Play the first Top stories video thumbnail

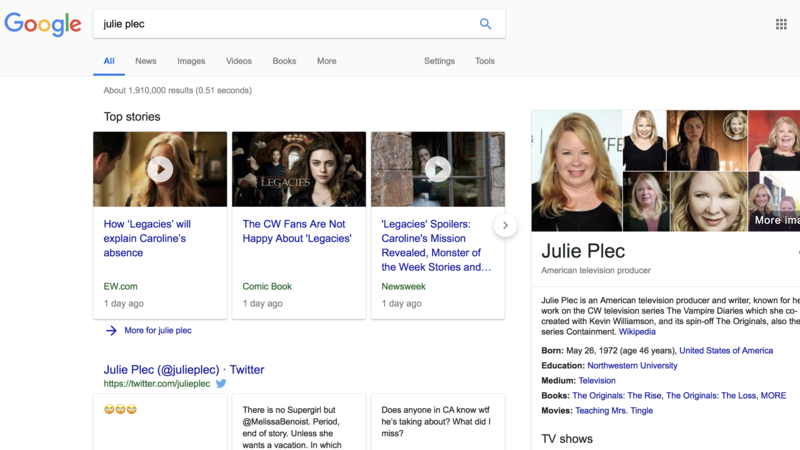tap(160, 169)
